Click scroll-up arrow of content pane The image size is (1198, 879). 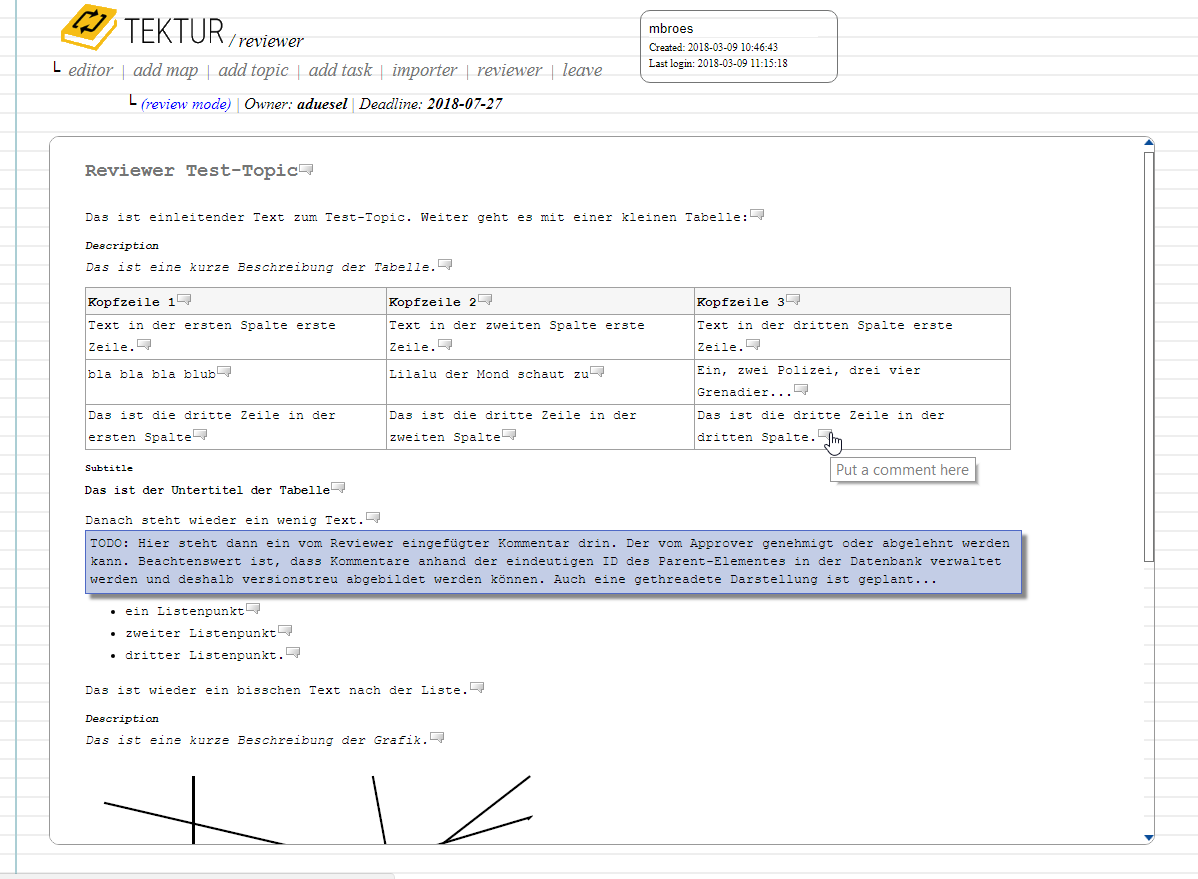1149,144
